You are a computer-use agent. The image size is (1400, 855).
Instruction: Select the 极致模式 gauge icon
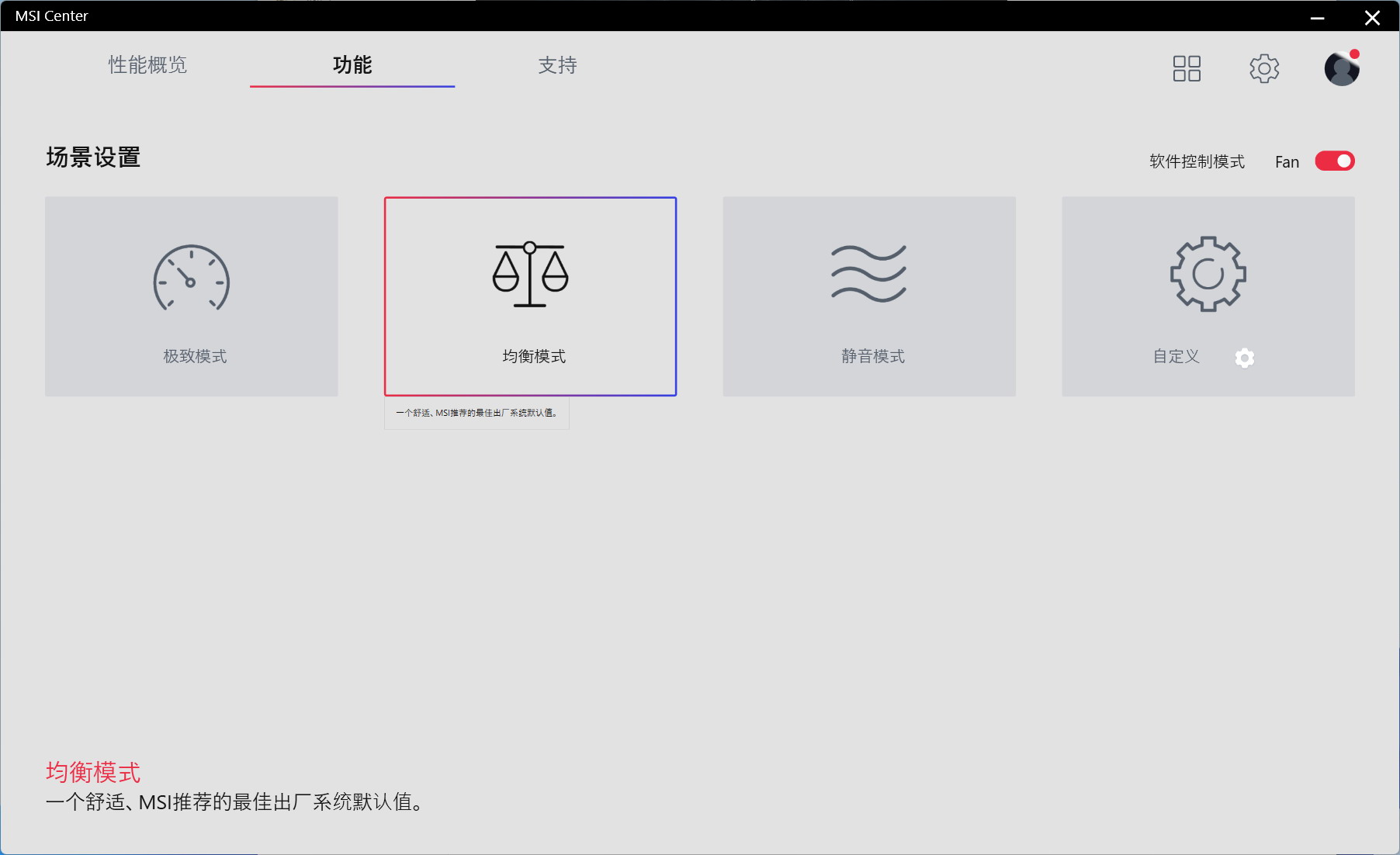tap(190, 278)
